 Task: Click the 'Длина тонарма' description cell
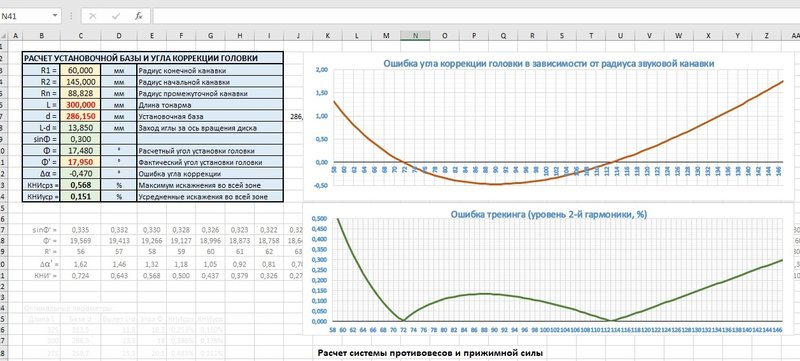209,104
